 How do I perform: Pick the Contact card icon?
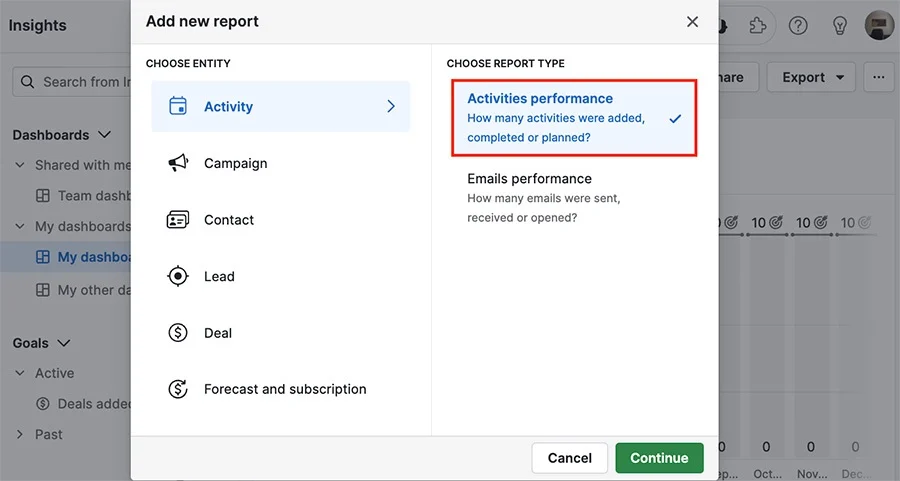pos(178,220)
